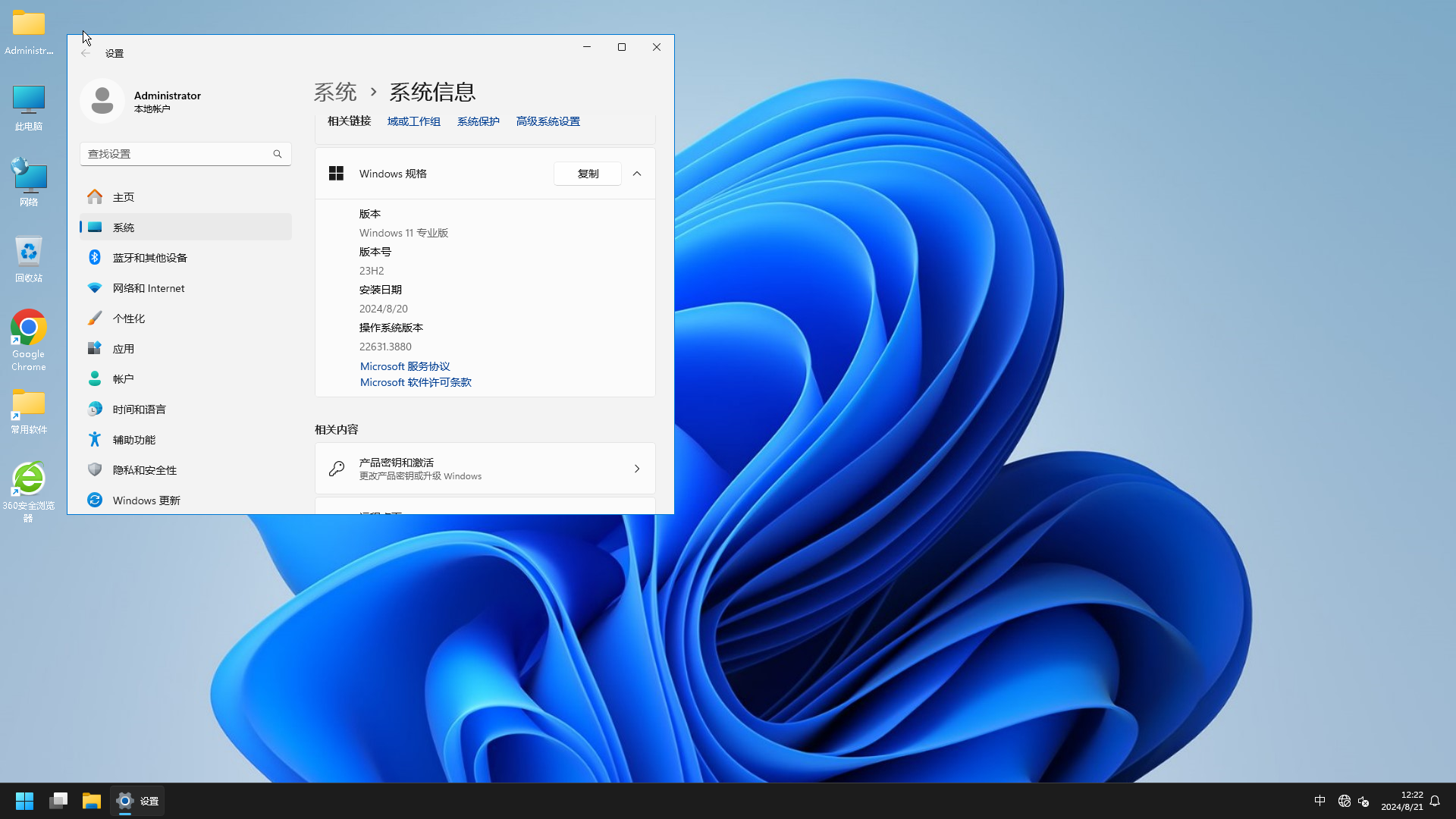Click the network globe tray icon

pyautogui.click(x=1345, y=801)
